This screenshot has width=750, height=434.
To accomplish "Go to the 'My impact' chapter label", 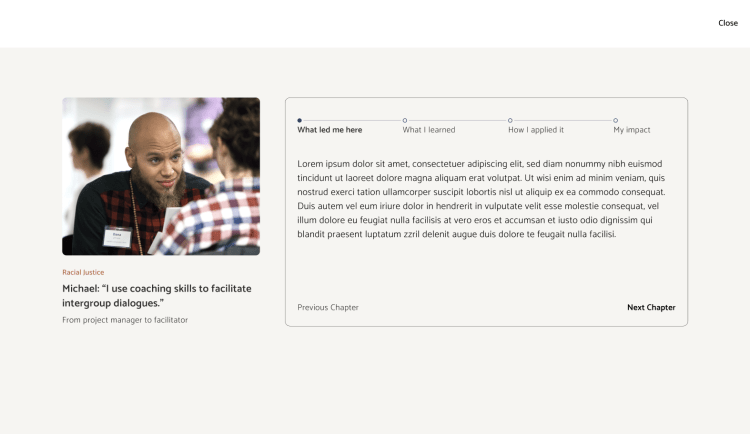I will point(631,130).
